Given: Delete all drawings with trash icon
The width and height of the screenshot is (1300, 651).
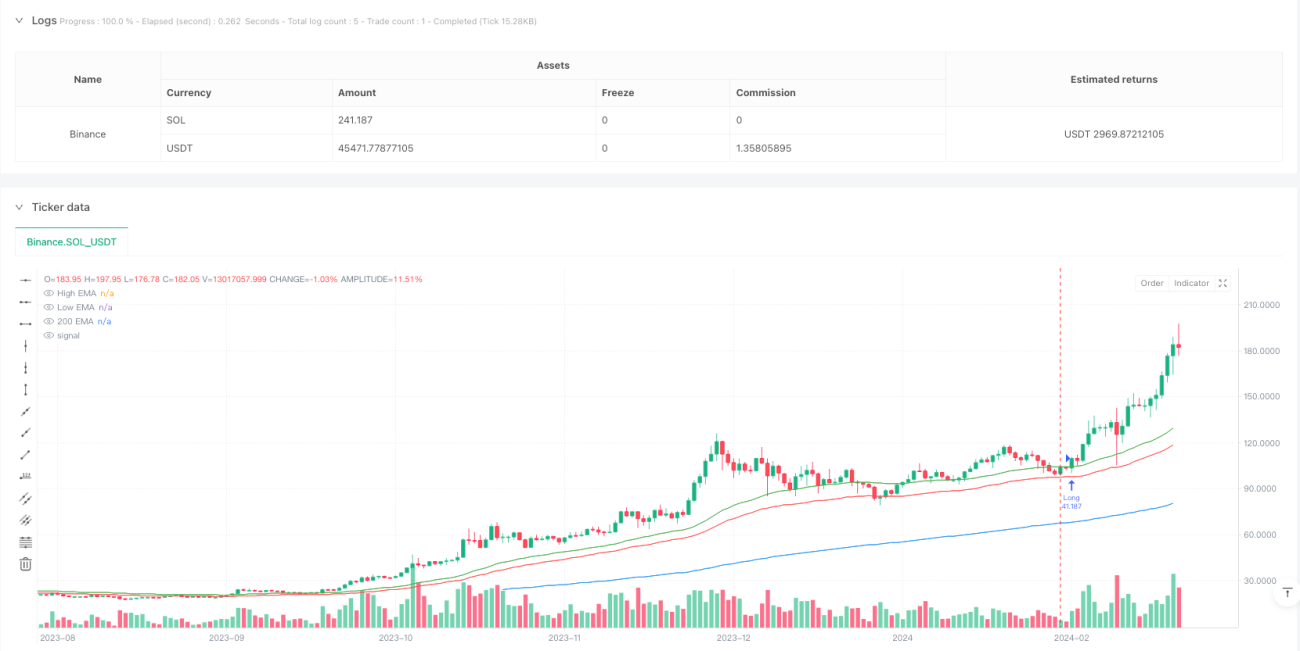Looking at the screenshot, I should point(26,564).
